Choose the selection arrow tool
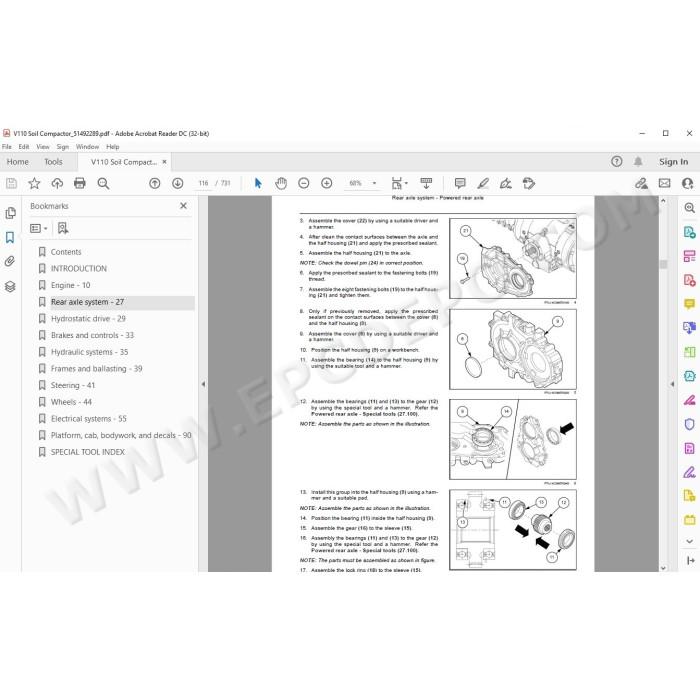 click(258, 183)
